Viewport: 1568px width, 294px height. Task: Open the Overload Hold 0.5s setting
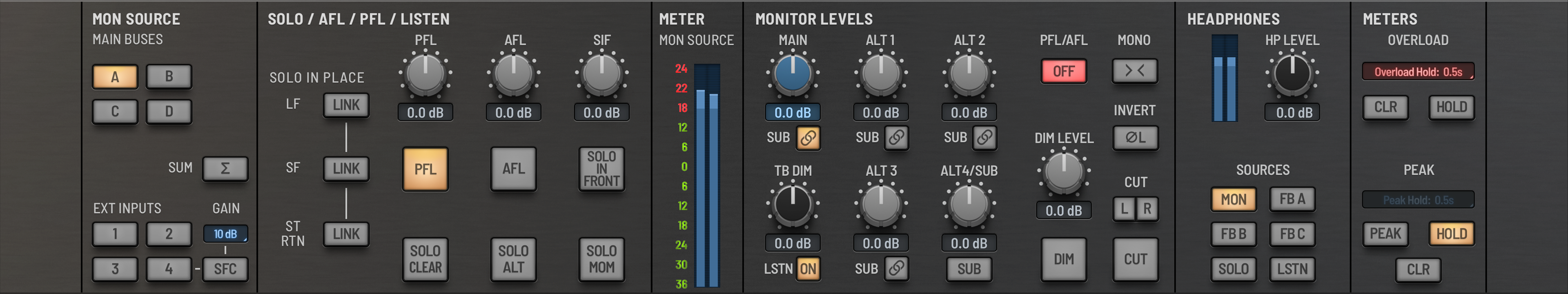(1418, 72)
